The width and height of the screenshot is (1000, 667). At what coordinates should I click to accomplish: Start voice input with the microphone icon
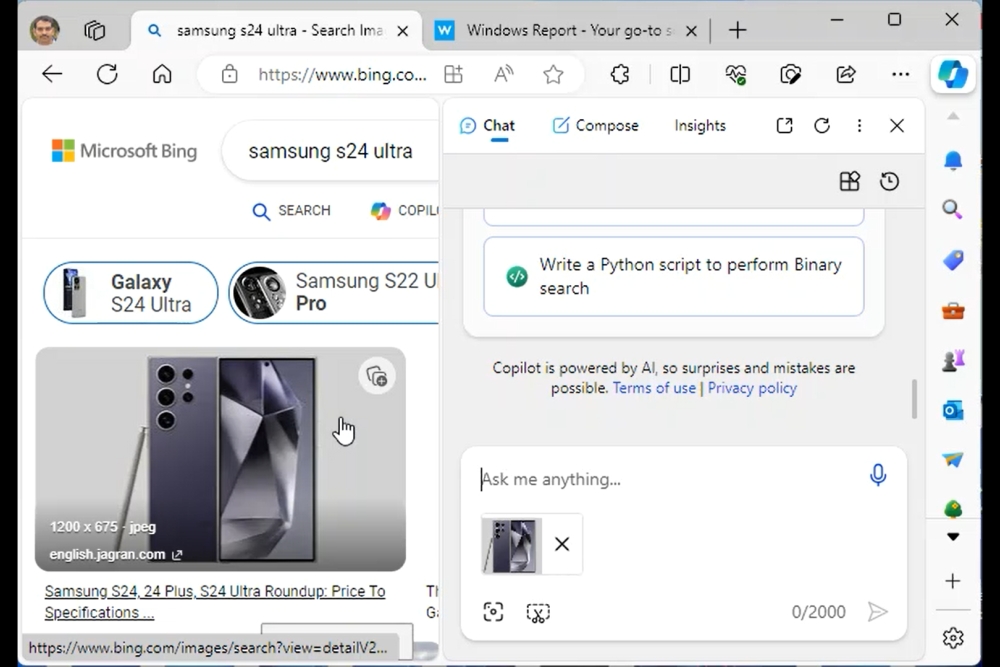point(878,475)
